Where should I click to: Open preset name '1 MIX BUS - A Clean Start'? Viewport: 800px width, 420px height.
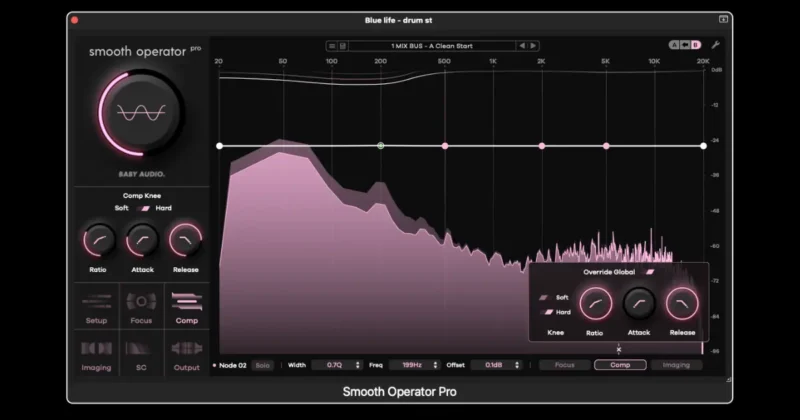[432, 46]
